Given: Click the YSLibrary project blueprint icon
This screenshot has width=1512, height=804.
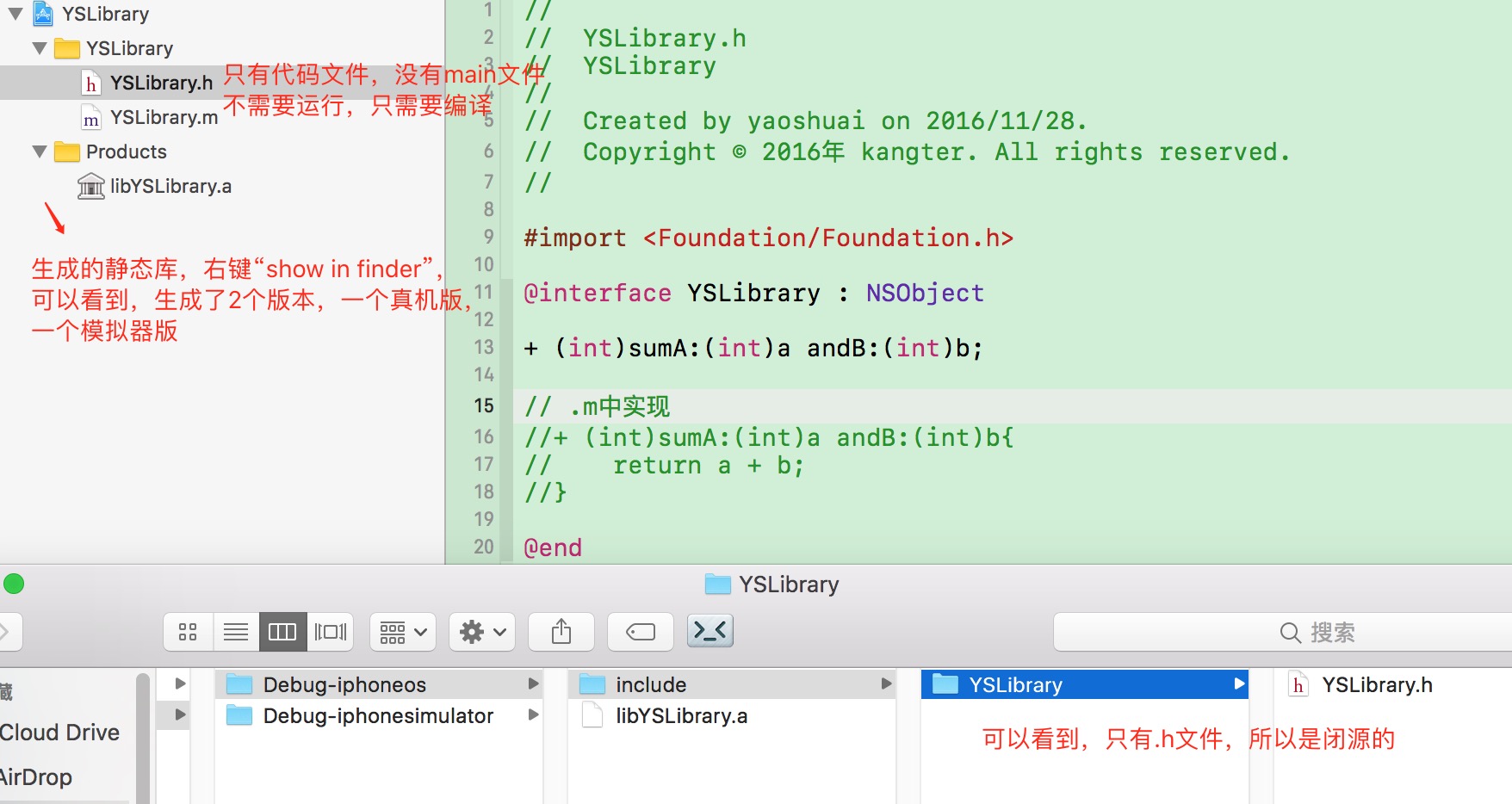Looking at the screenshot, I should [43, 14].
